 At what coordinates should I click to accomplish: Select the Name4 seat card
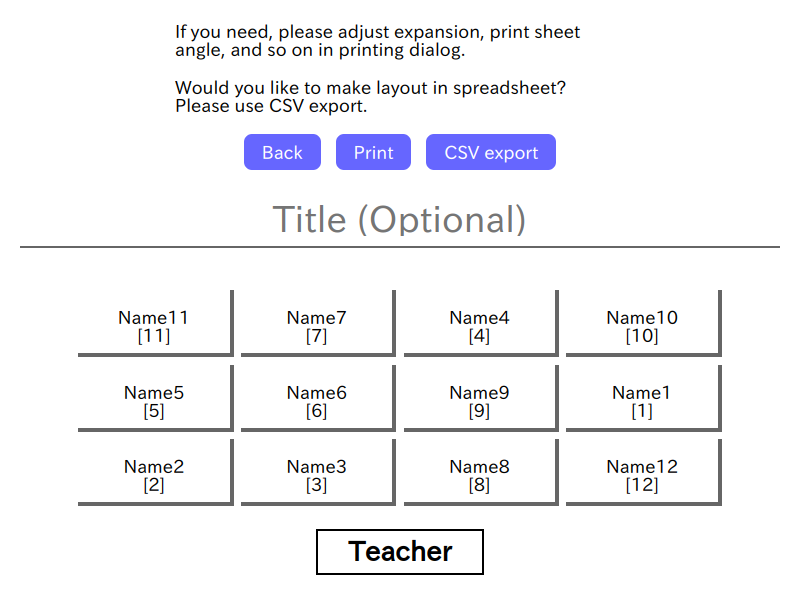pos(481,323)
